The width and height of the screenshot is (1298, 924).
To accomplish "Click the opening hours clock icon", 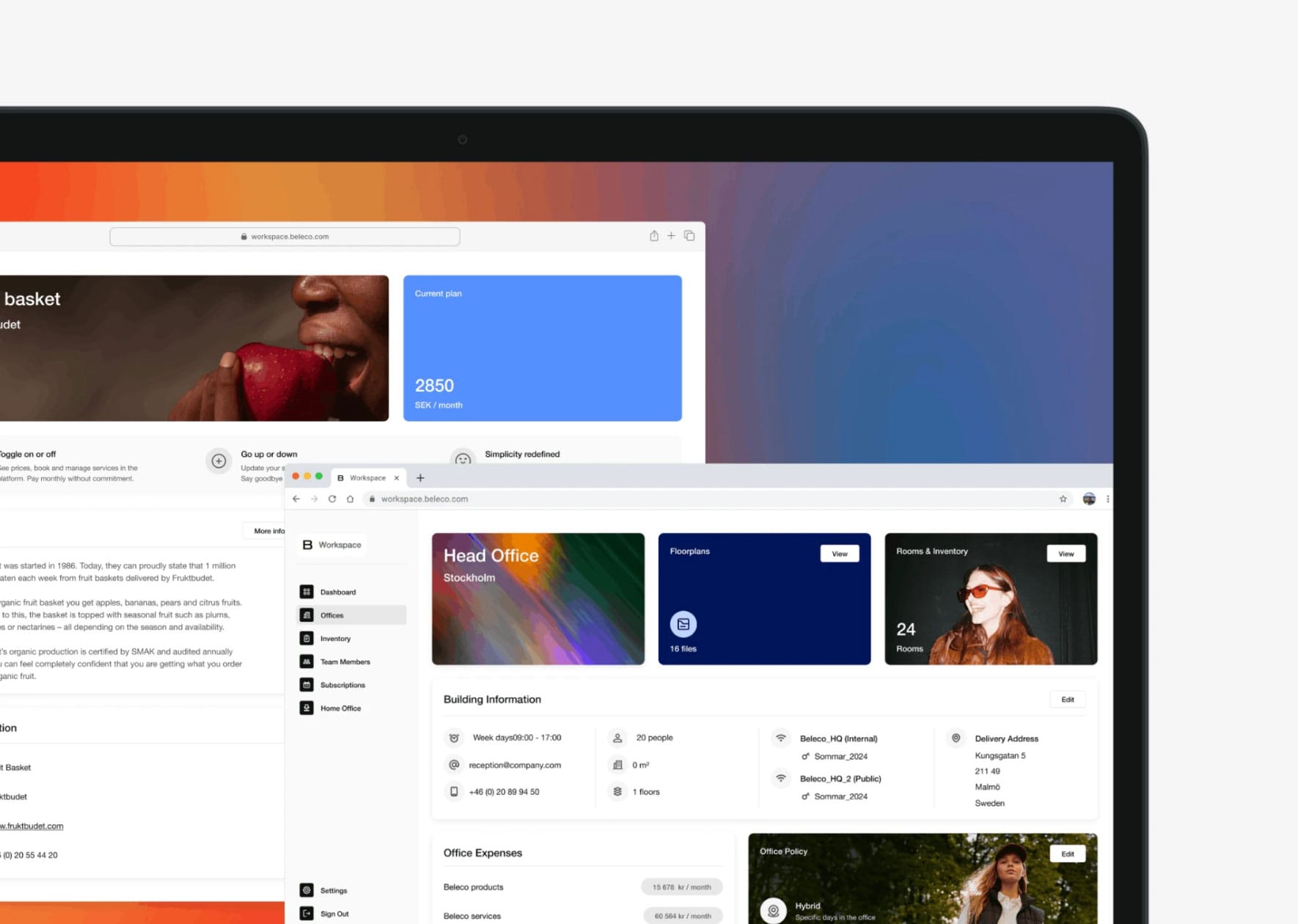I will 454,738.
